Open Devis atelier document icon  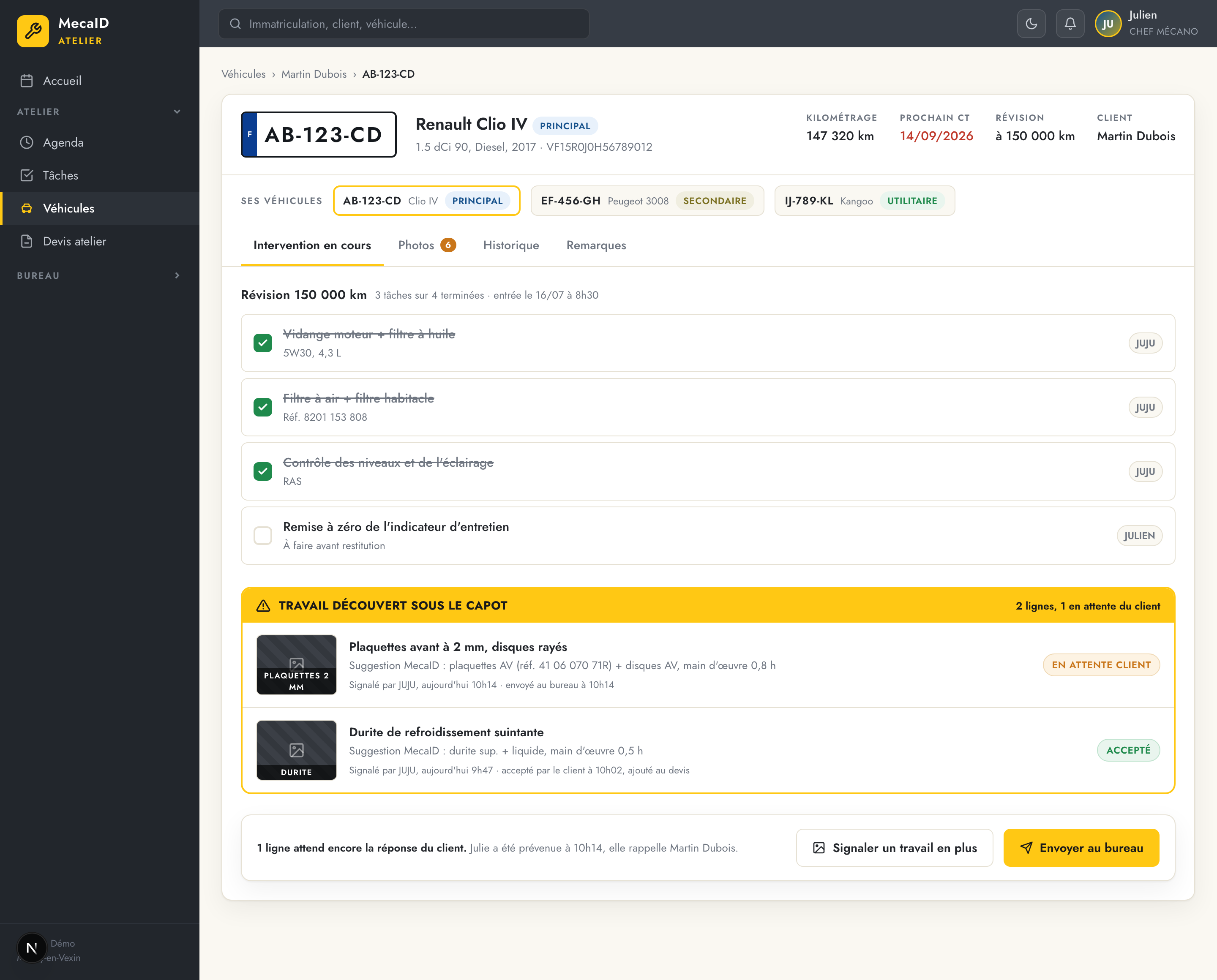[27, 241]
